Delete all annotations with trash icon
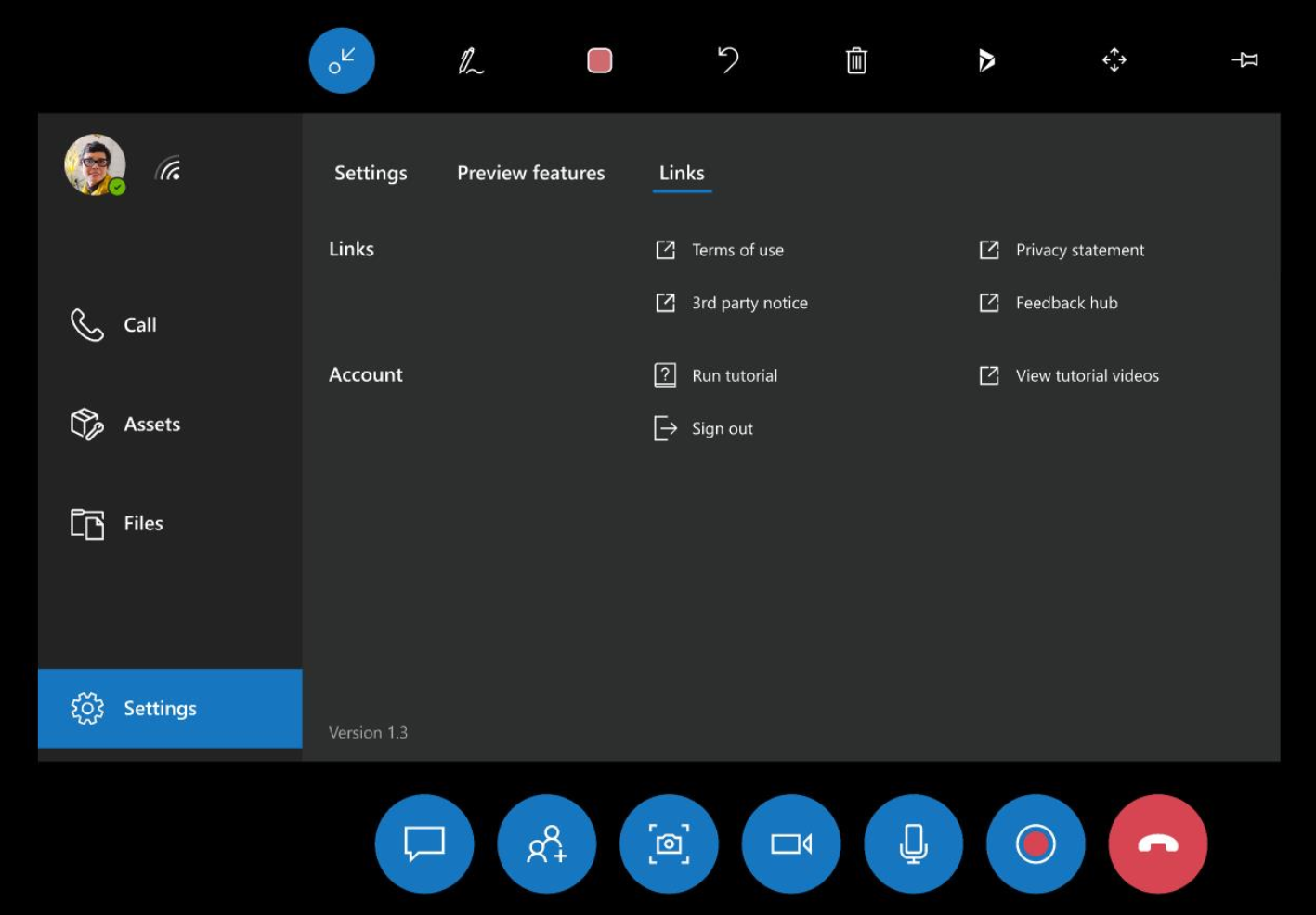Viewport: 1316px width, 915px height. pos(856,61)
